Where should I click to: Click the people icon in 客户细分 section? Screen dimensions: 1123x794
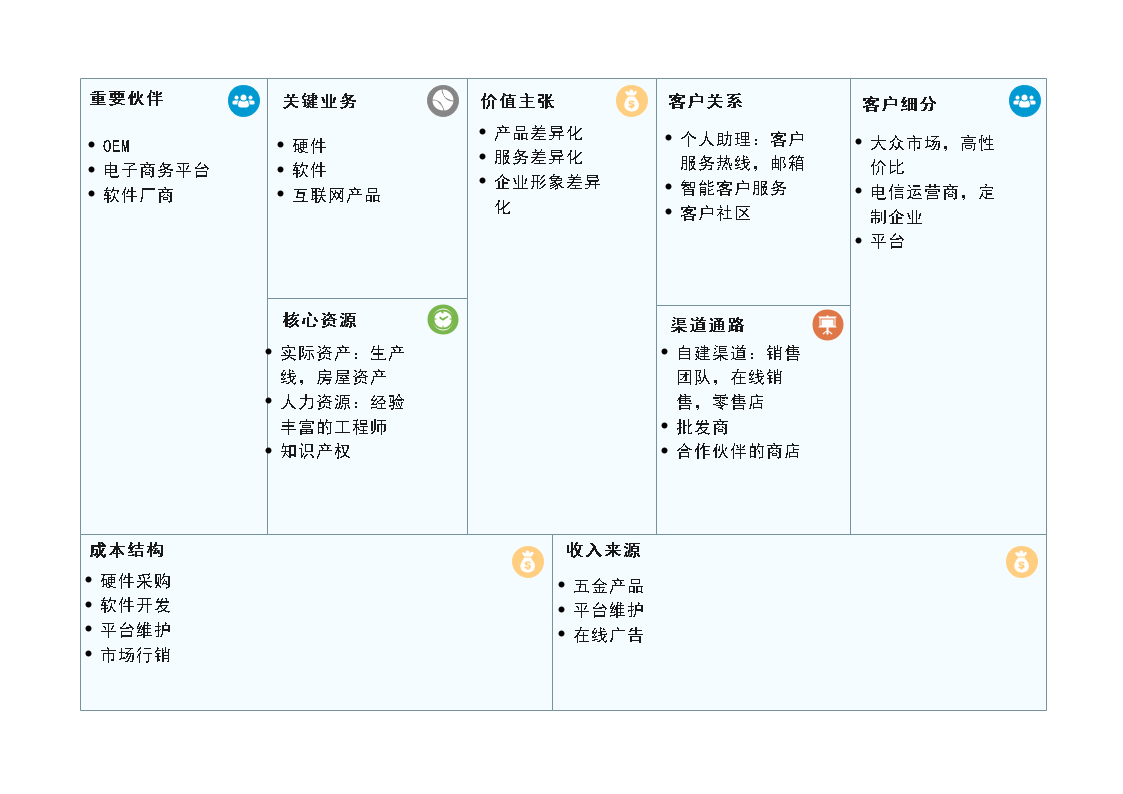pyautogui.click(x=1025, y=101)
